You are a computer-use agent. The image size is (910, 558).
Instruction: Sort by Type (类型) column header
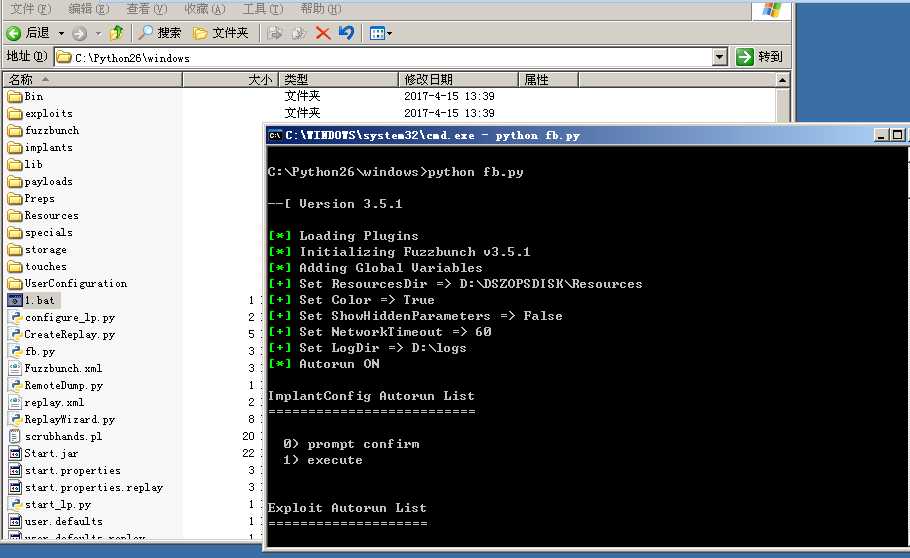[339, 80]
